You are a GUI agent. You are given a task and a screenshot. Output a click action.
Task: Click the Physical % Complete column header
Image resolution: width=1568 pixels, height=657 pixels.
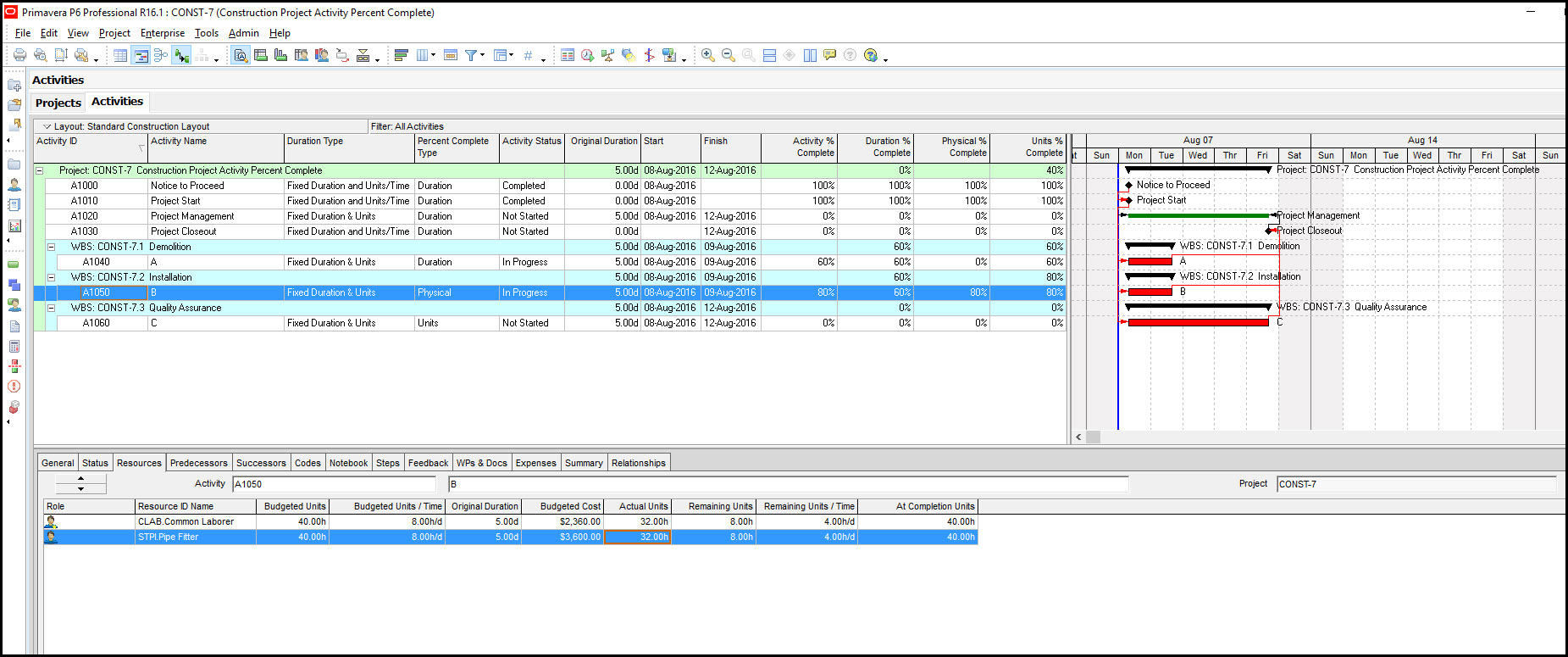[x=952, y=148]
